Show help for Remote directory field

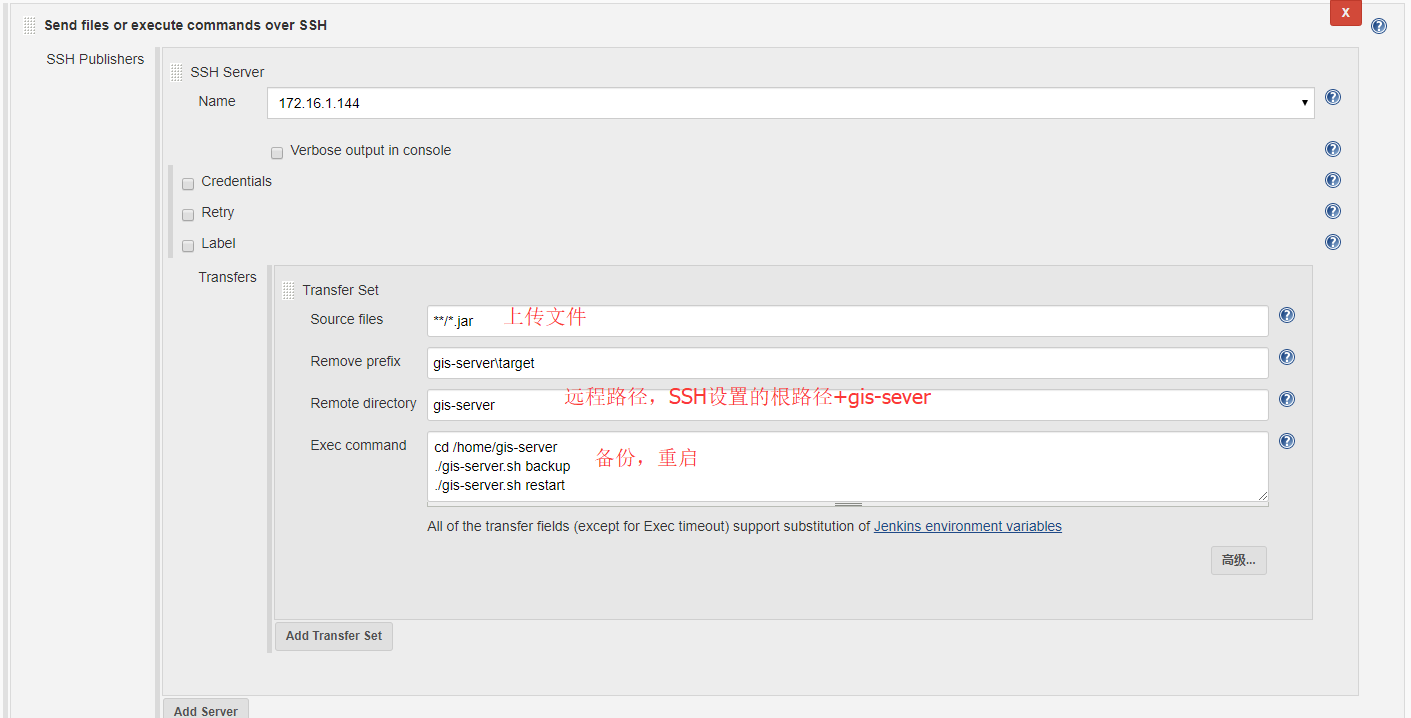pyautogui.click(x=1287, y=400)
